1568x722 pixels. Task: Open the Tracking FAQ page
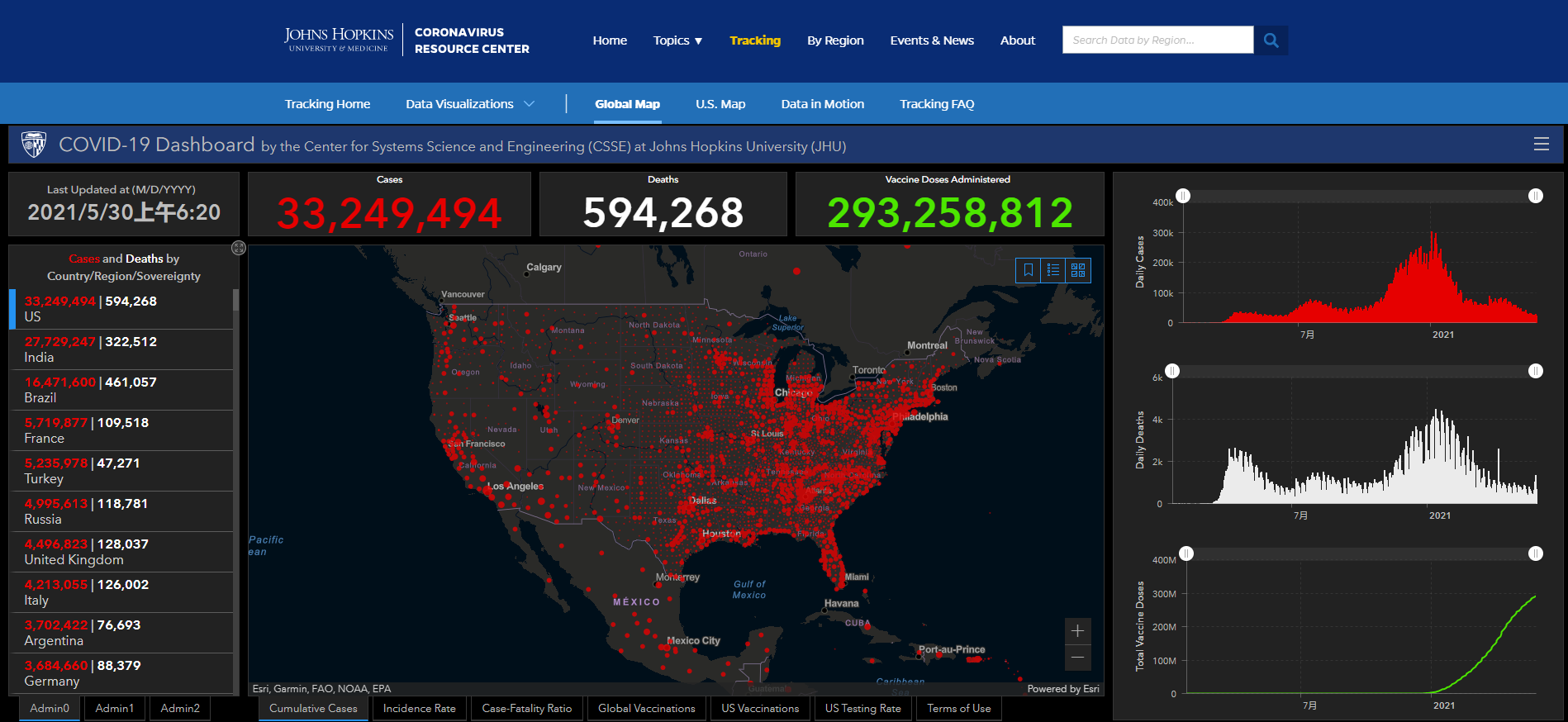pos(937,104)
